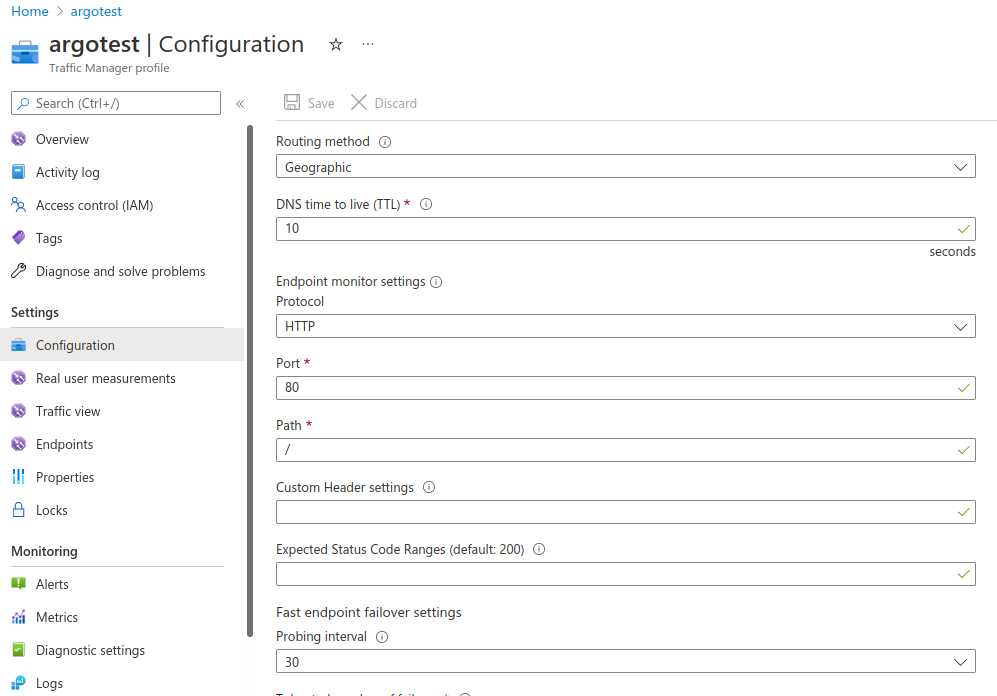Click the Discard button
Viewport: 997px width, 696px height.
pos(384,103)
